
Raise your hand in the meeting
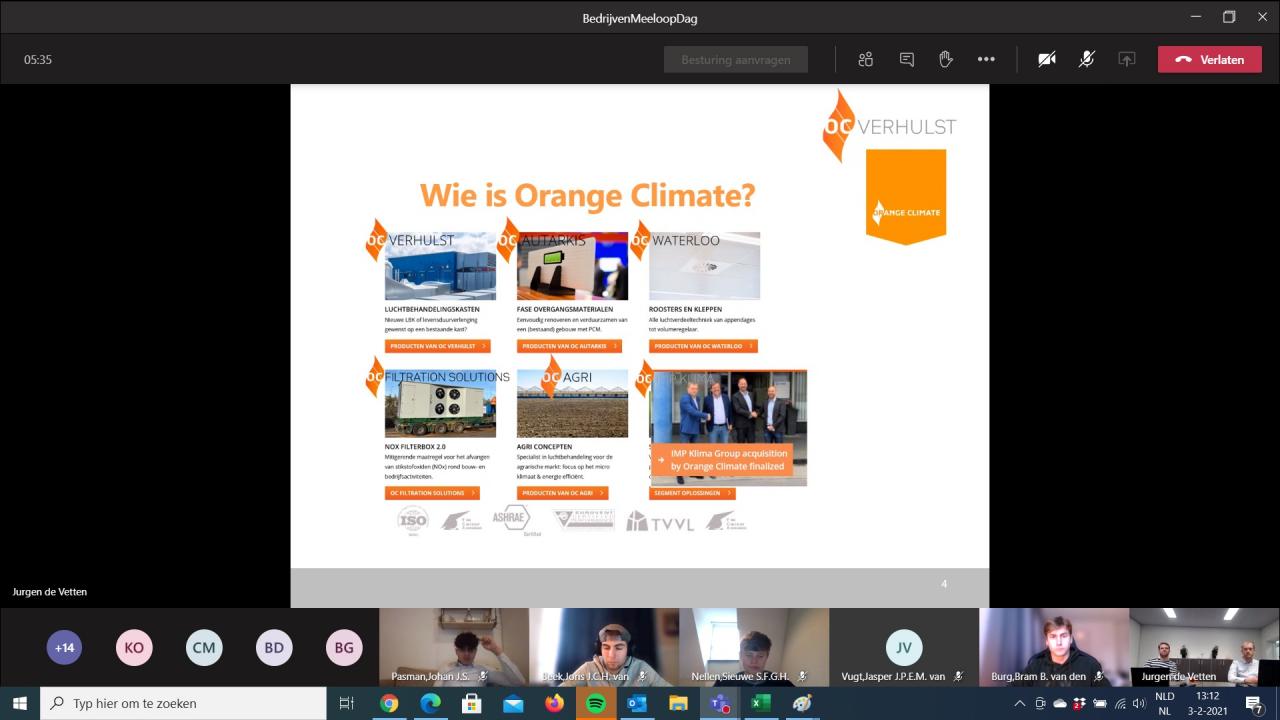coord(946,59)
